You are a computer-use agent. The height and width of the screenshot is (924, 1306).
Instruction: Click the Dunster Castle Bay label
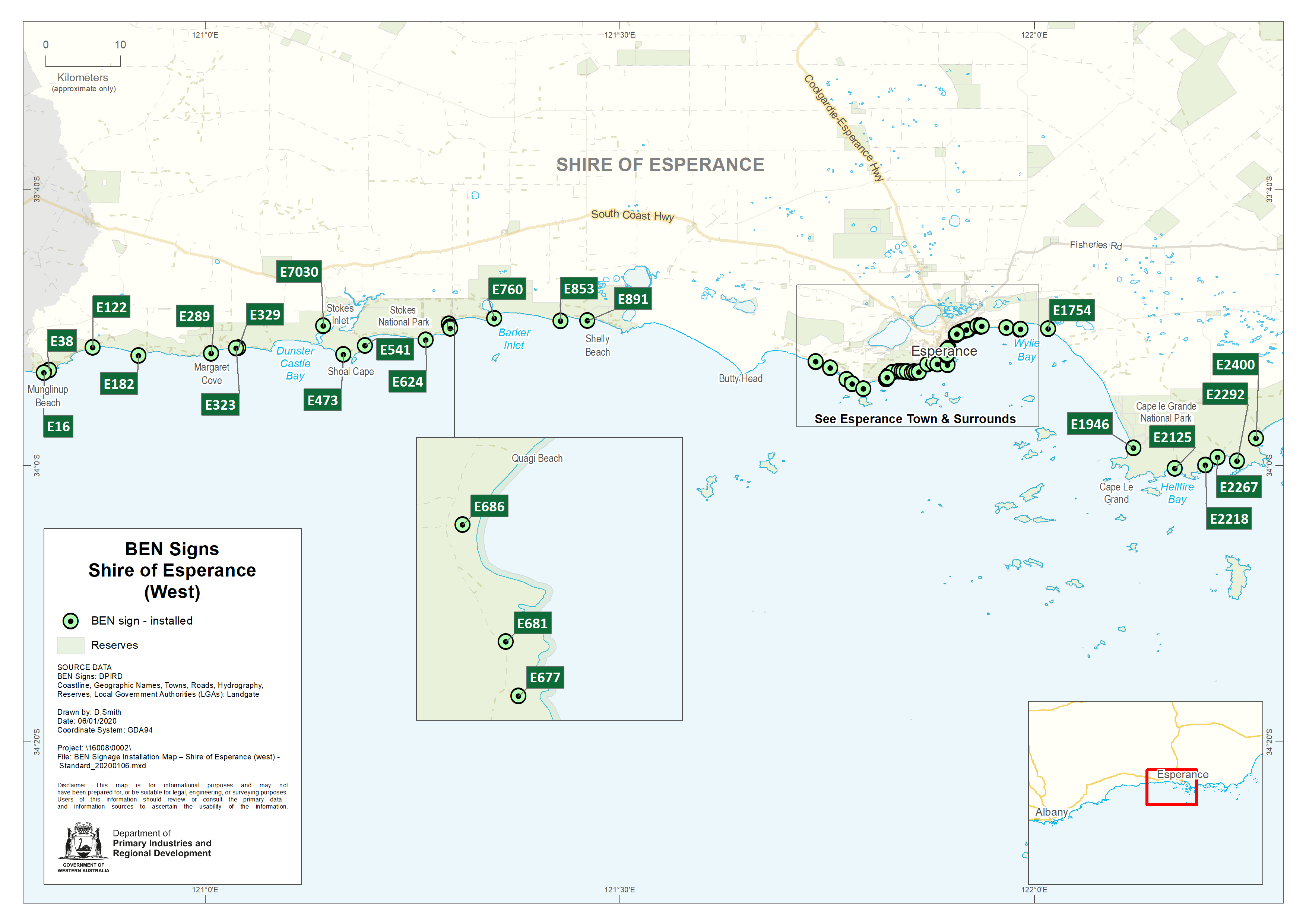click(295, 363)
